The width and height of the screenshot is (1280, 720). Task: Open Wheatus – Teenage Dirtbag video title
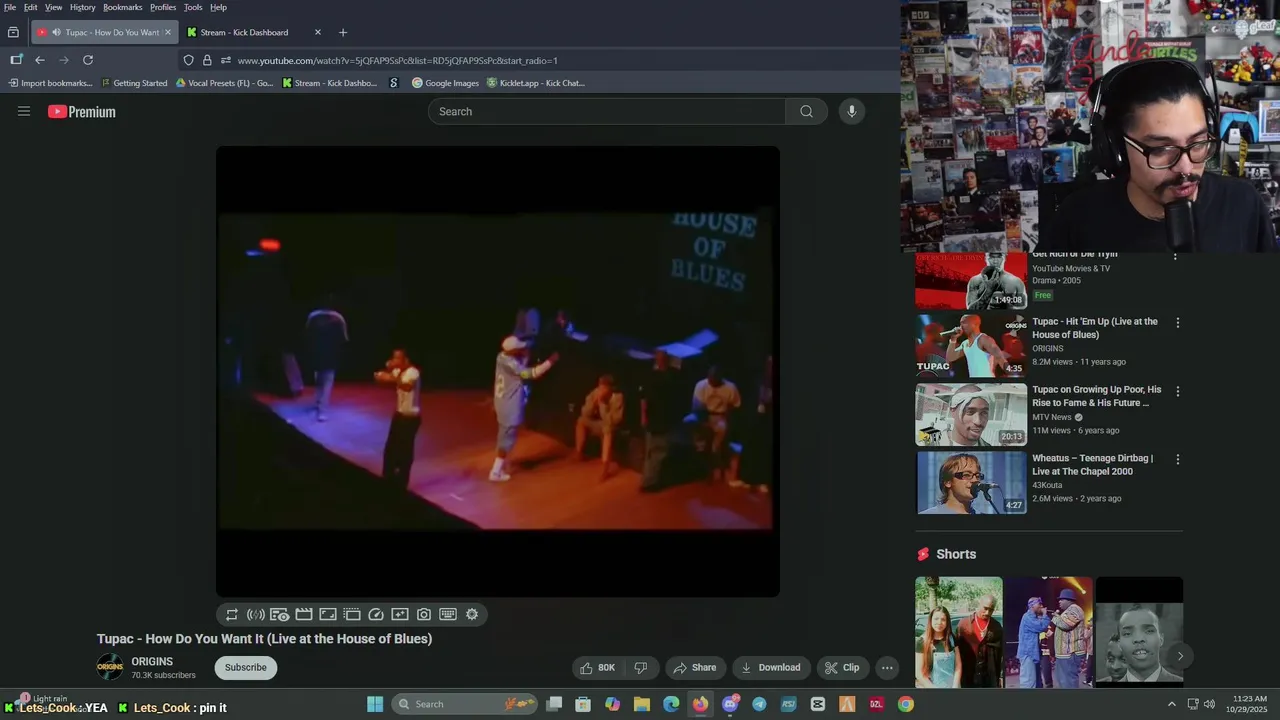pyautogui.click(x=1093, y=465)
